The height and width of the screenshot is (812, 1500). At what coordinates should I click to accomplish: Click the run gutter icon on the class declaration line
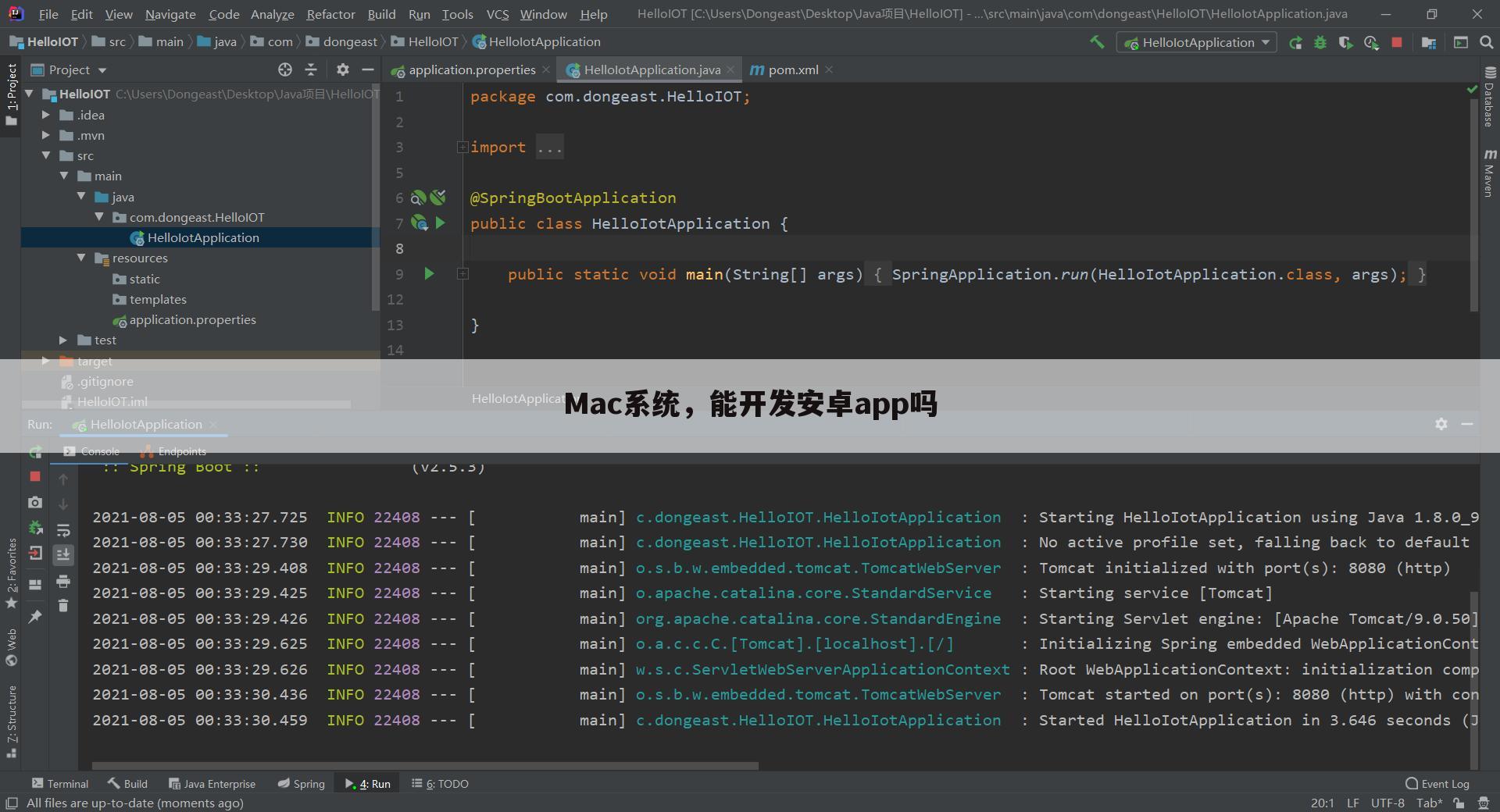[441, 223]
